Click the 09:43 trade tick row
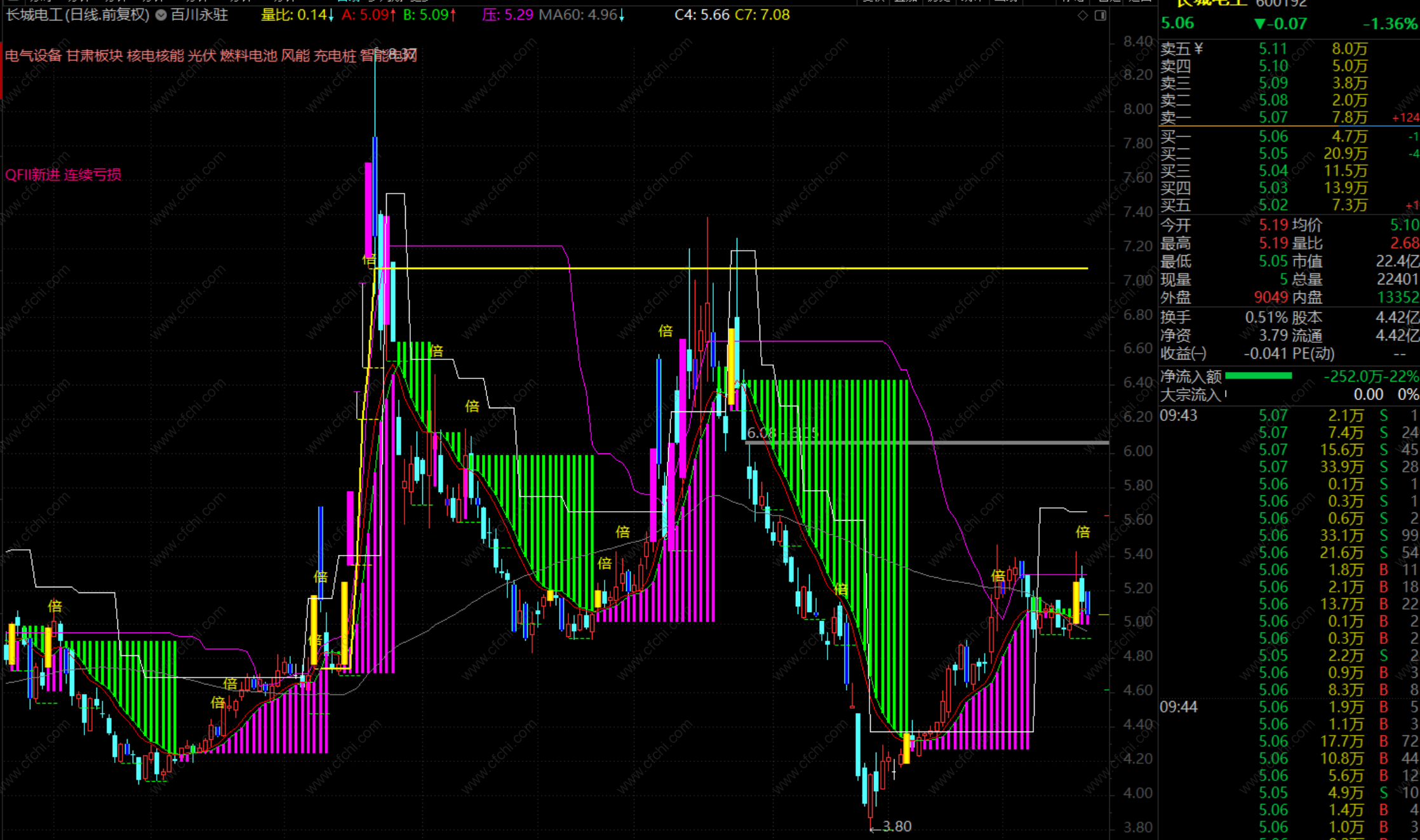Screen dimensions: 1420x840 coord(1179,415)
